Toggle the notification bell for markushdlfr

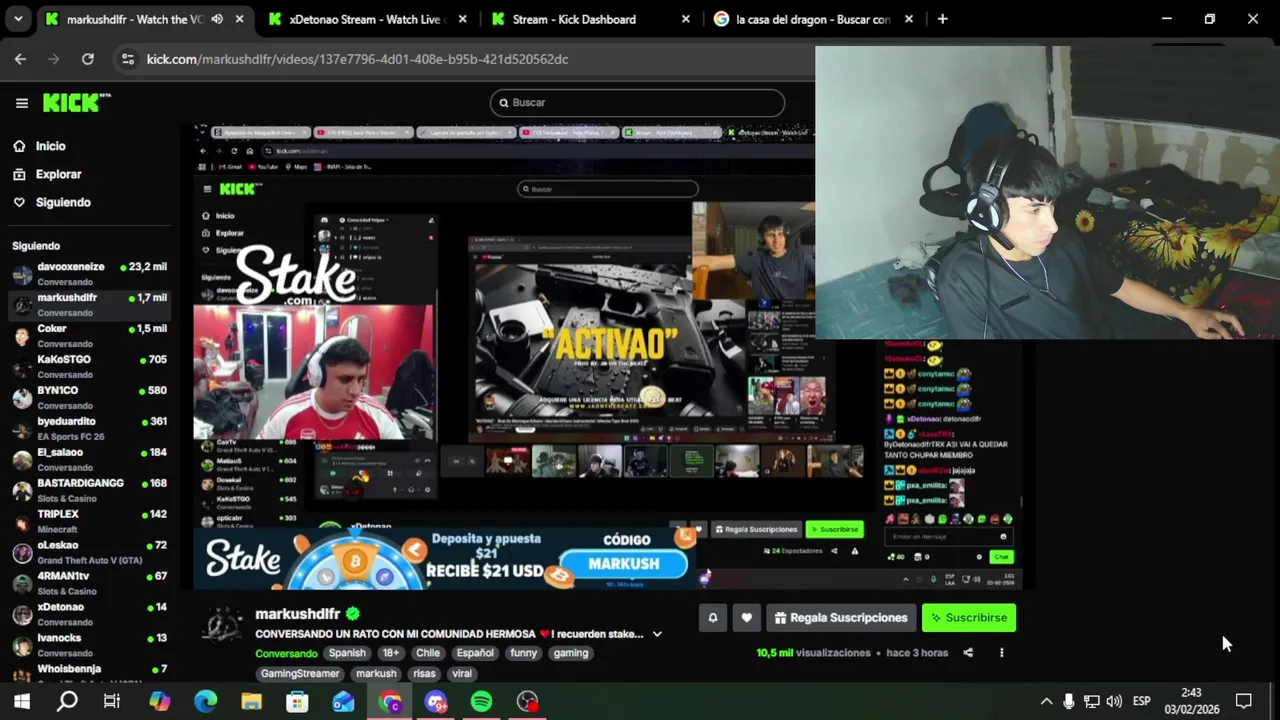pos(713,618)
